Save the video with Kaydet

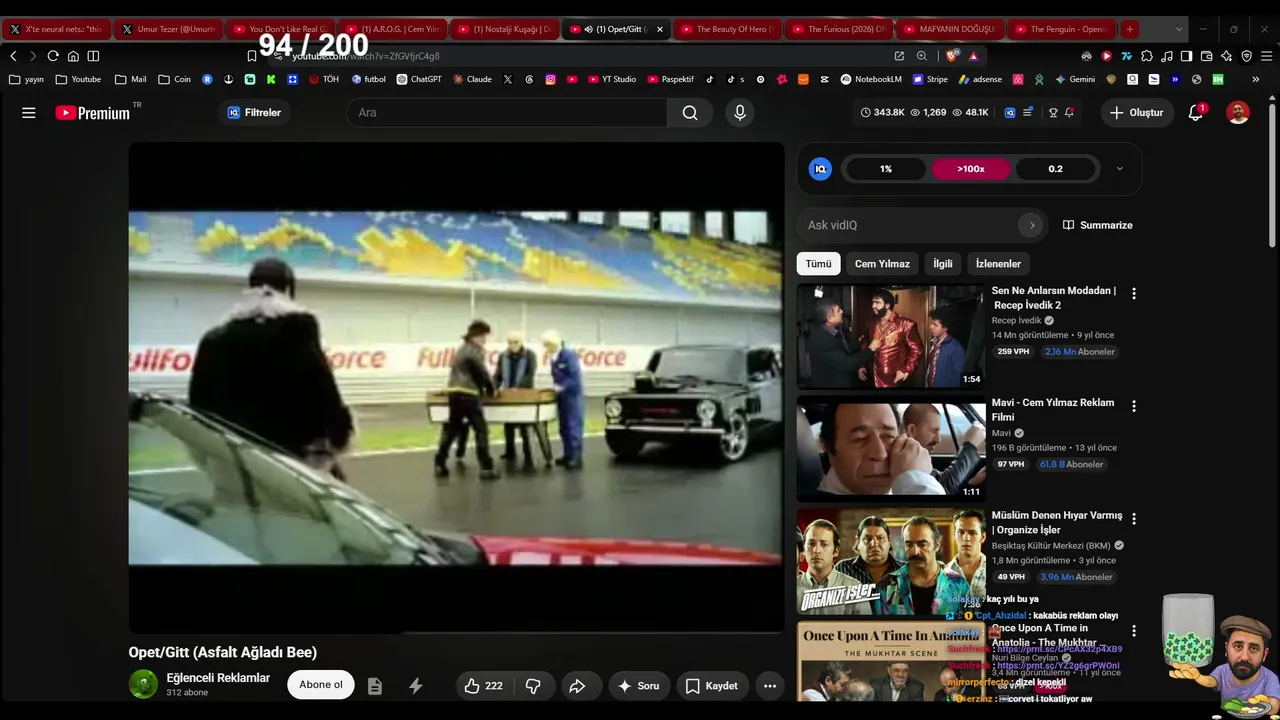tap(712, 686)
